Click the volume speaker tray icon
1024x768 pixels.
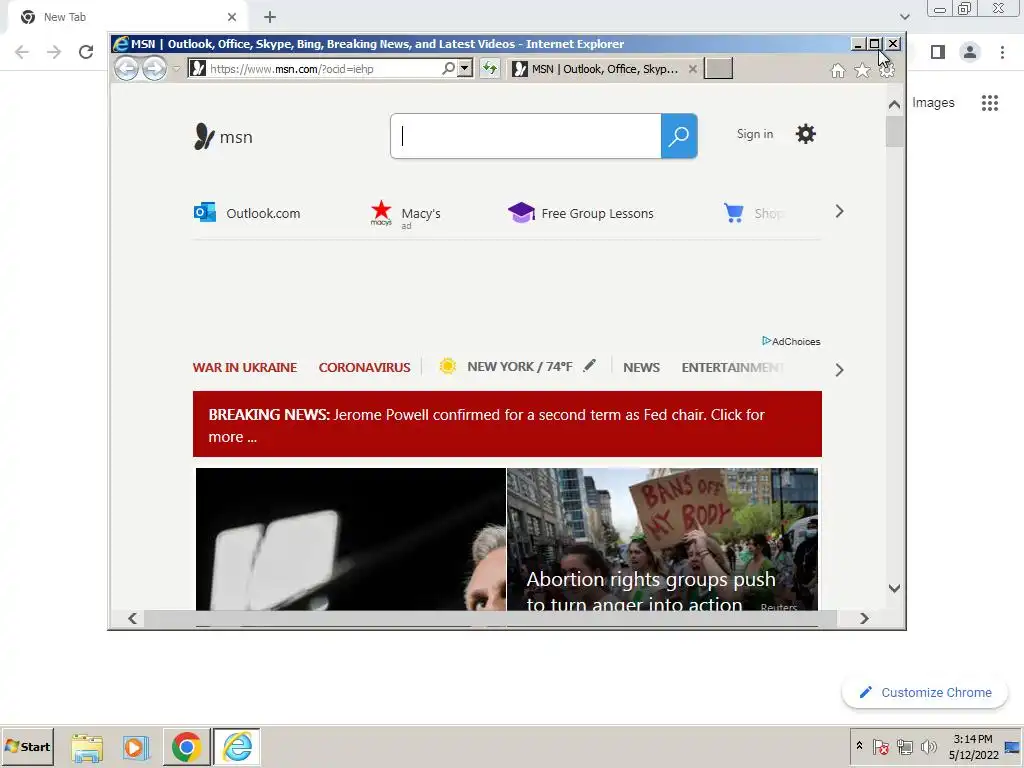tap(928, 746)
